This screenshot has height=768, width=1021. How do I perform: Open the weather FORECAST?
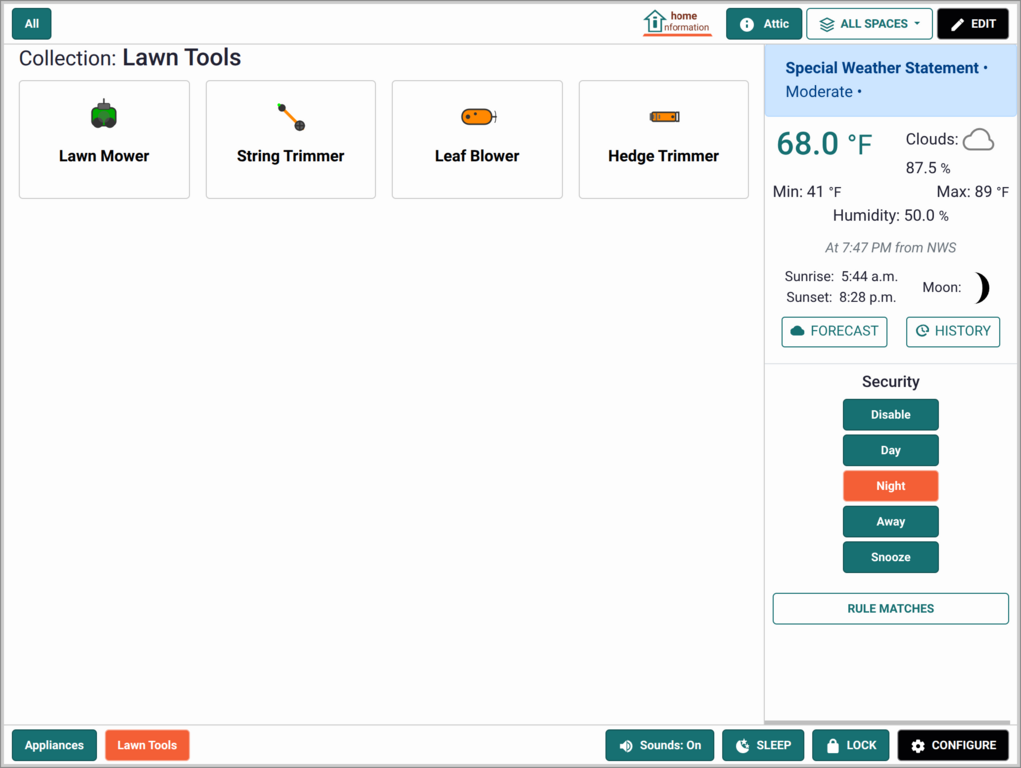tap(834, 332)
